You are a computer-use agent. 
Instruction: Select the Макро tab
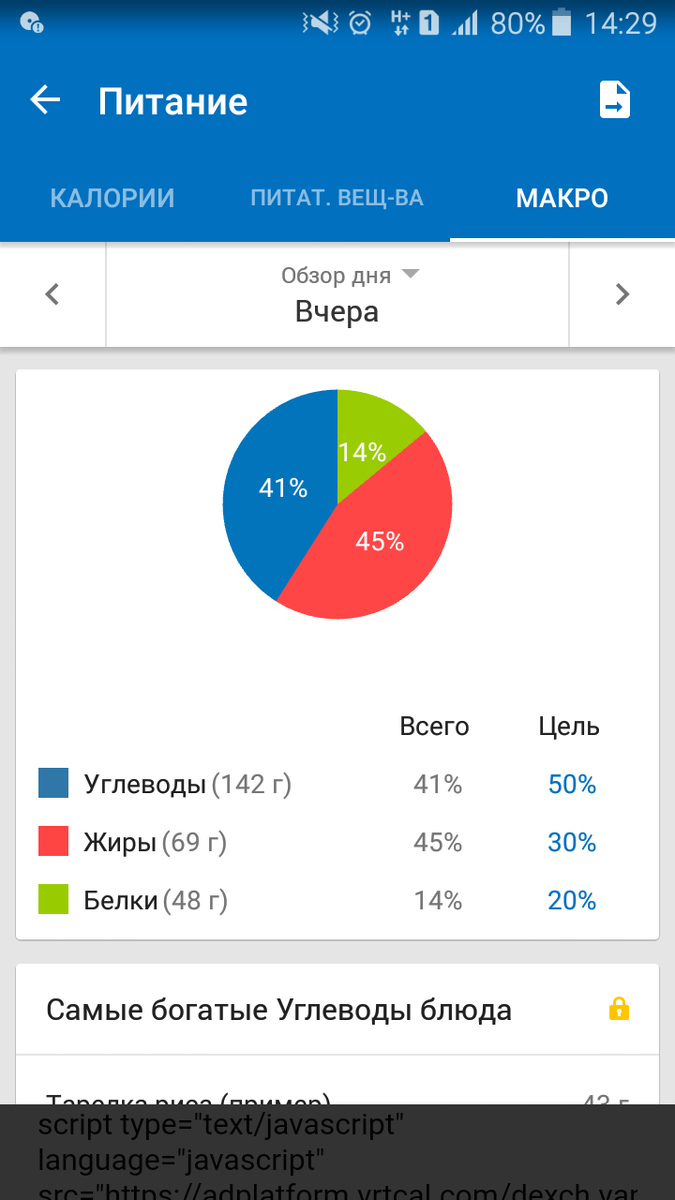click(562, 198)
